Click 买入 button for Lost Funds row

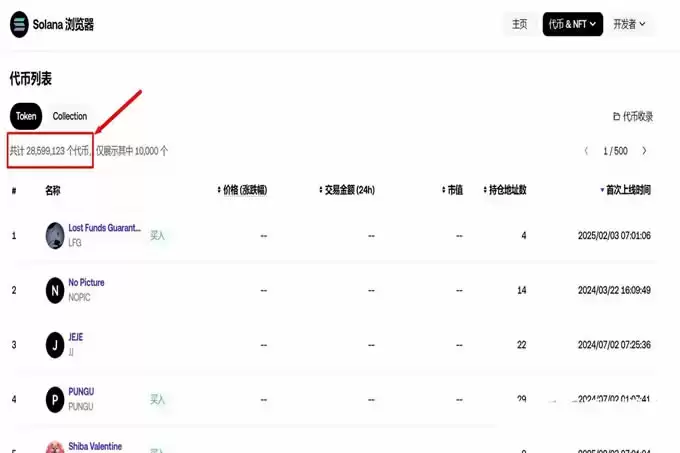(x=157, y=235)
